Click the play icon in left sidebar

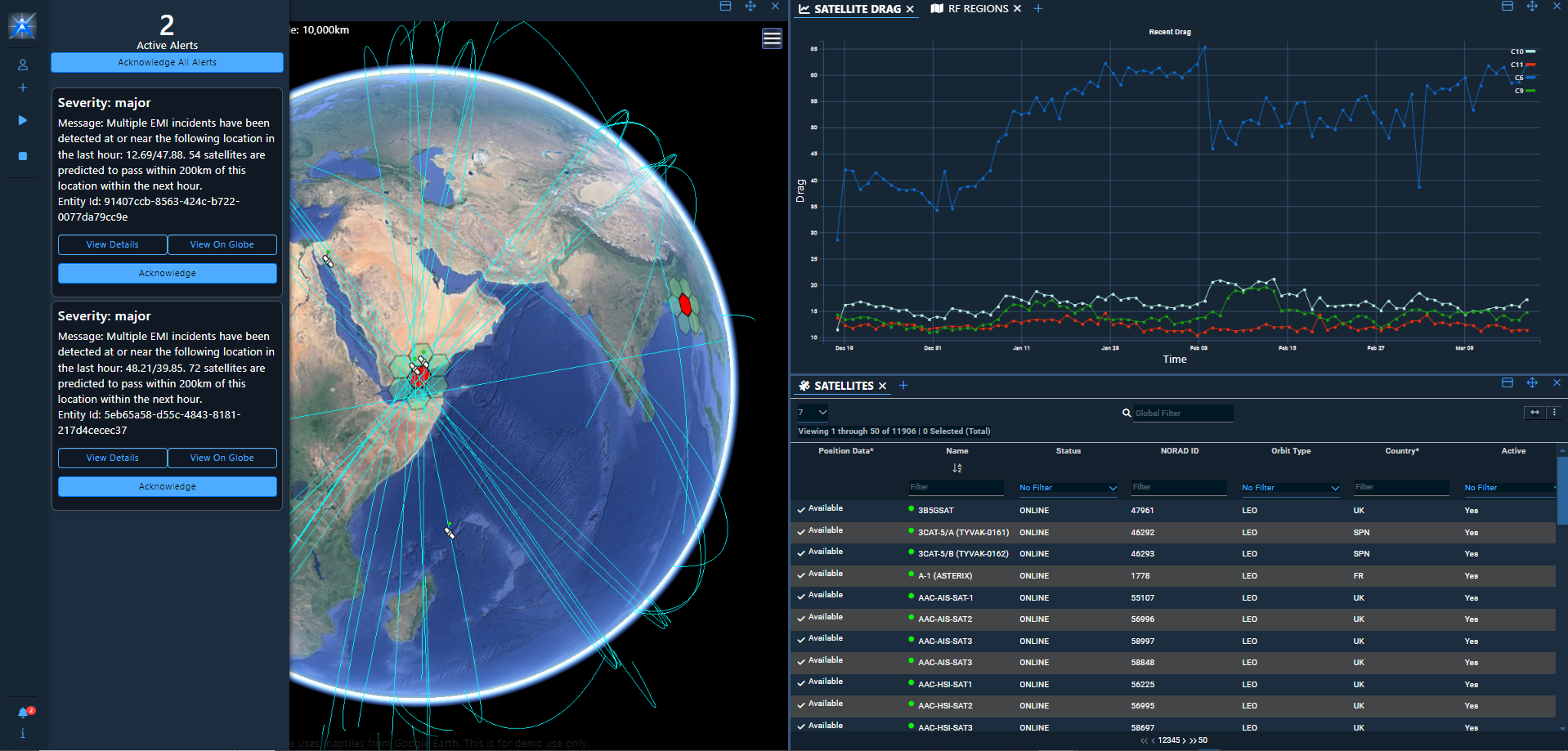tap(23, 120)
